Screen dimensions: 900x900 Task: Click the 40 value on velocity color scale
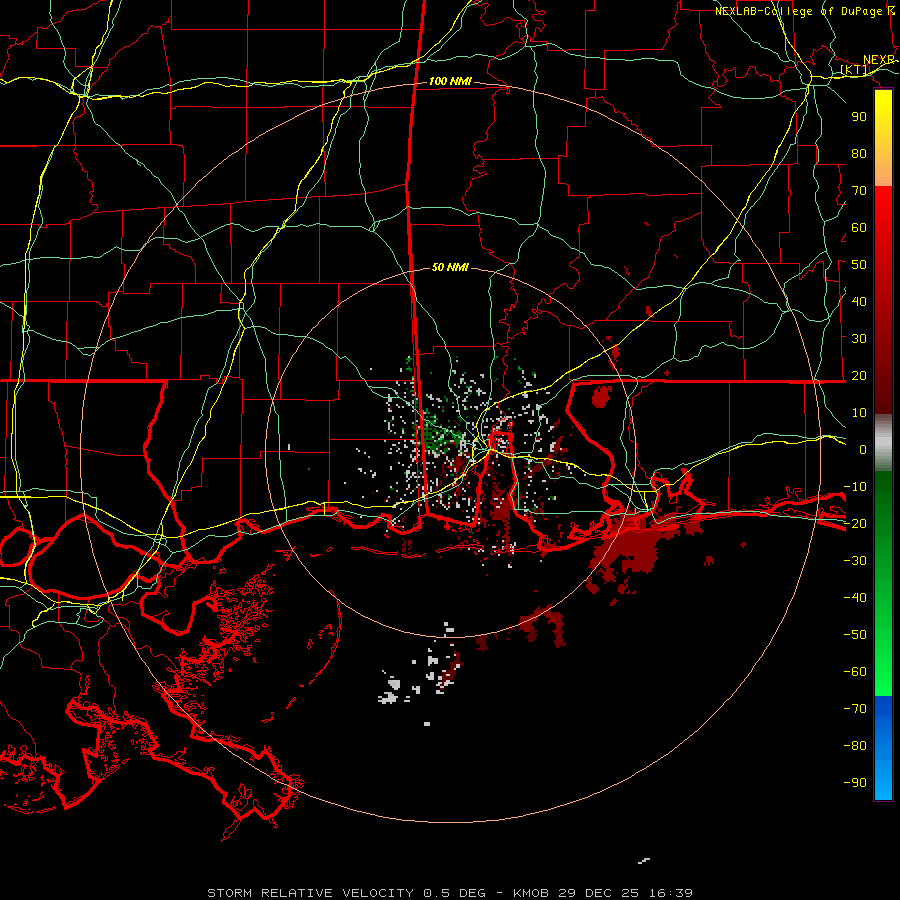(x=859, y=302)
